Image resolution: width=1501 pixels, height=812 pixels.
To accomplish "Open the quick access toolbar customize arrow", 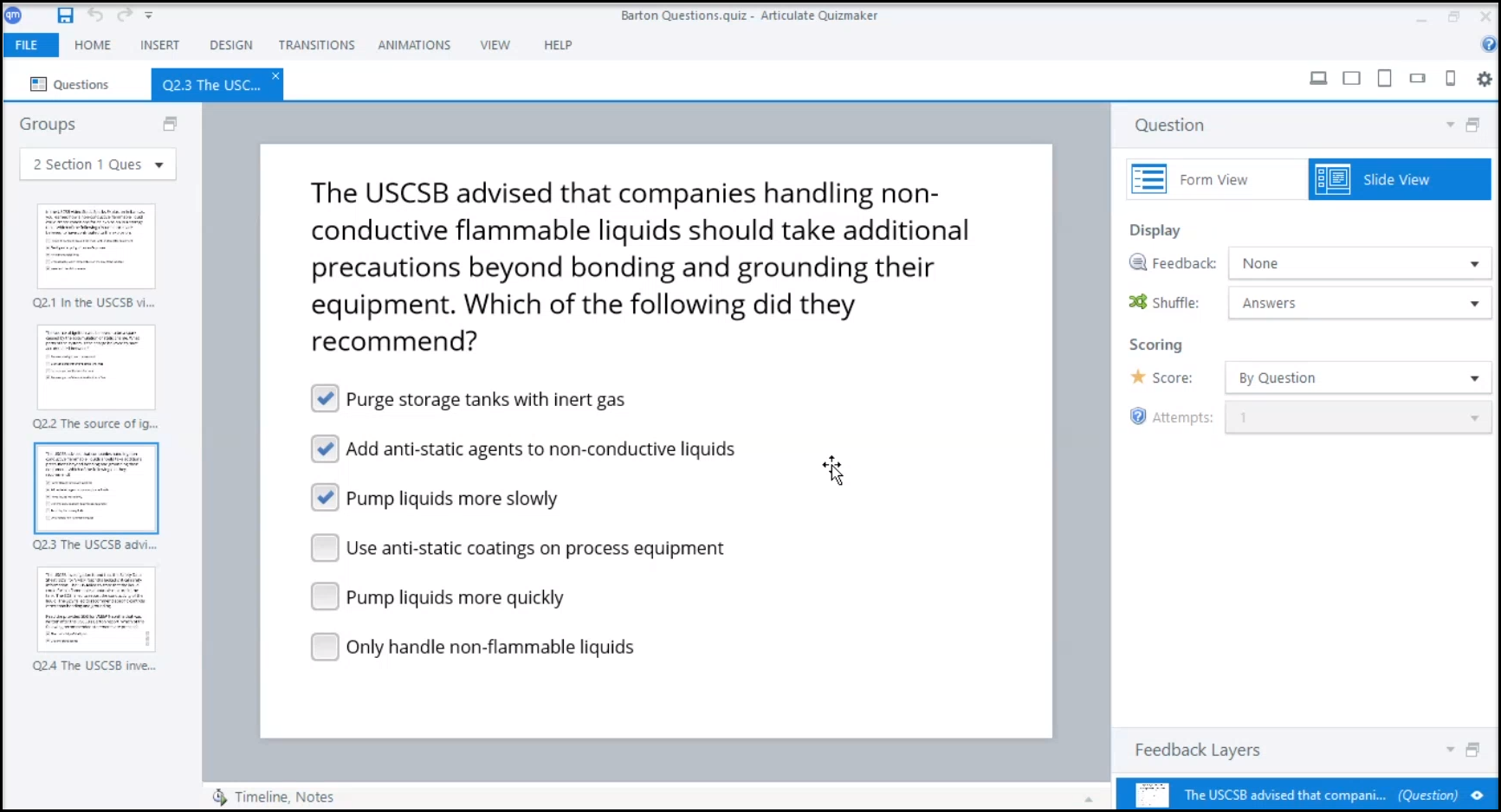I will click(149, 16).
